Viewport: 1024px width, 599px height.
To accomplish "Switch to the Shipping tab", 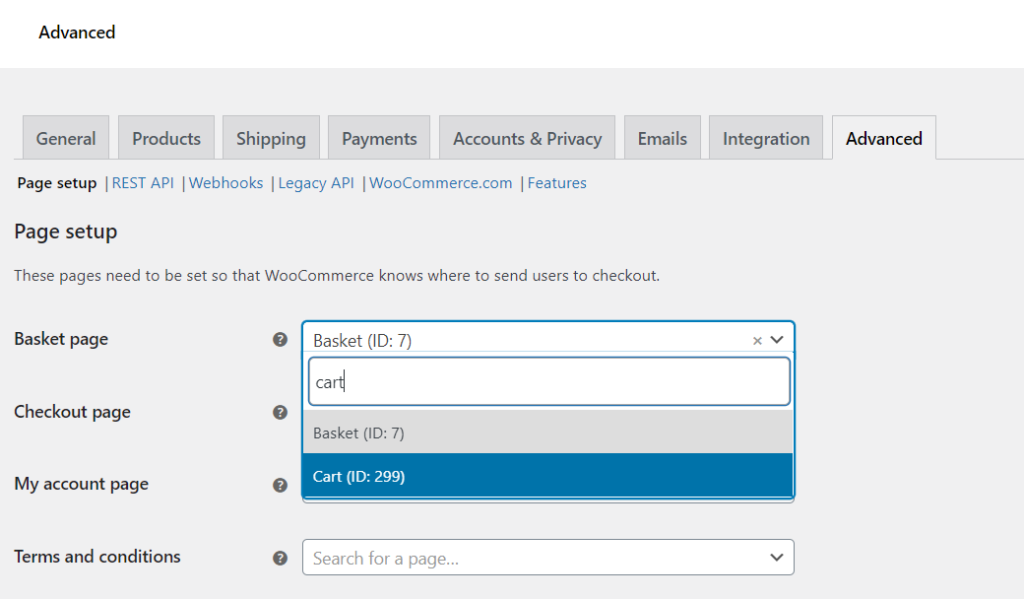I will click(x=271, y=138).
